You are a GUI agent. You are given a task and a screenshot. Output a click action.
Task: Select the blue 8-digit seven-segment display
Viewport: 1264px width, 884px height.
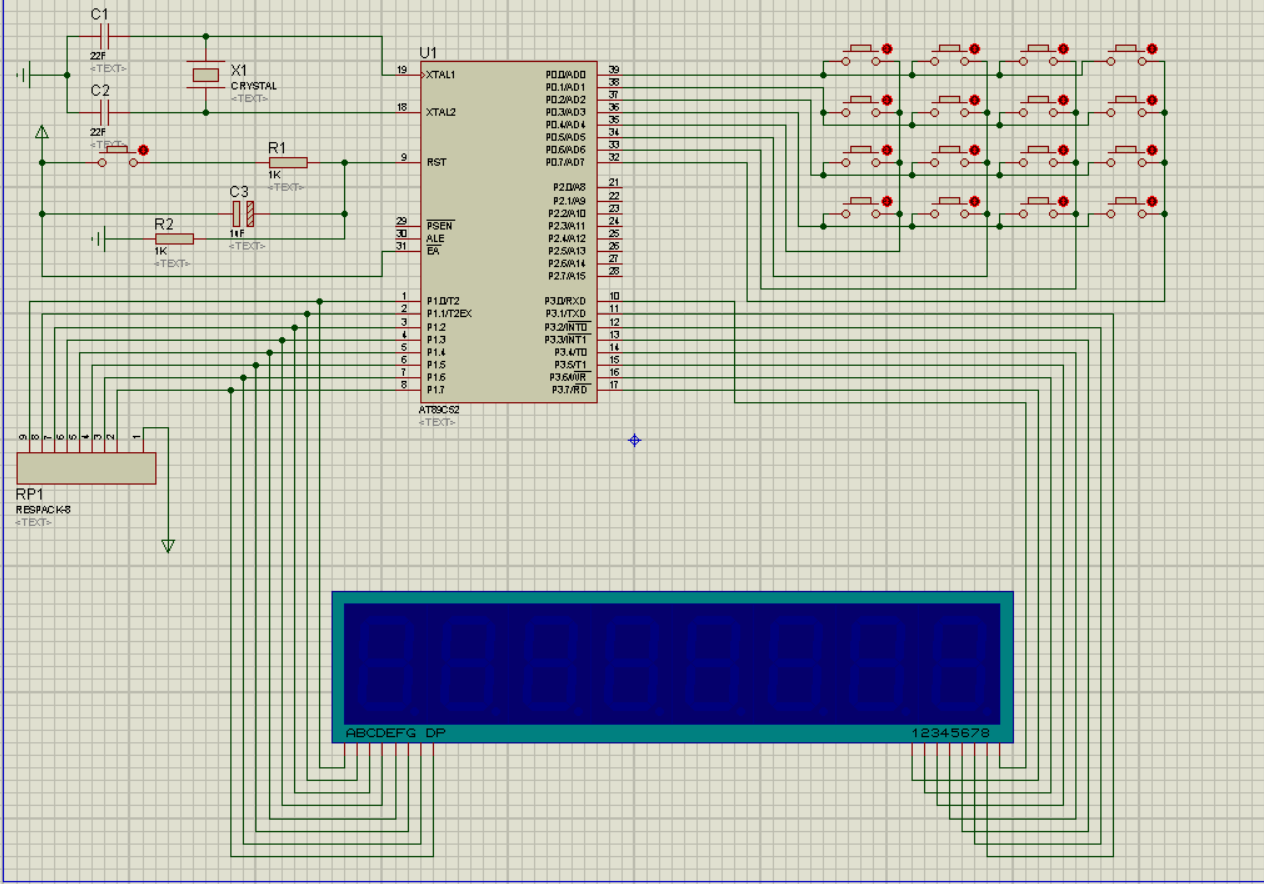[x=673, y=666]
